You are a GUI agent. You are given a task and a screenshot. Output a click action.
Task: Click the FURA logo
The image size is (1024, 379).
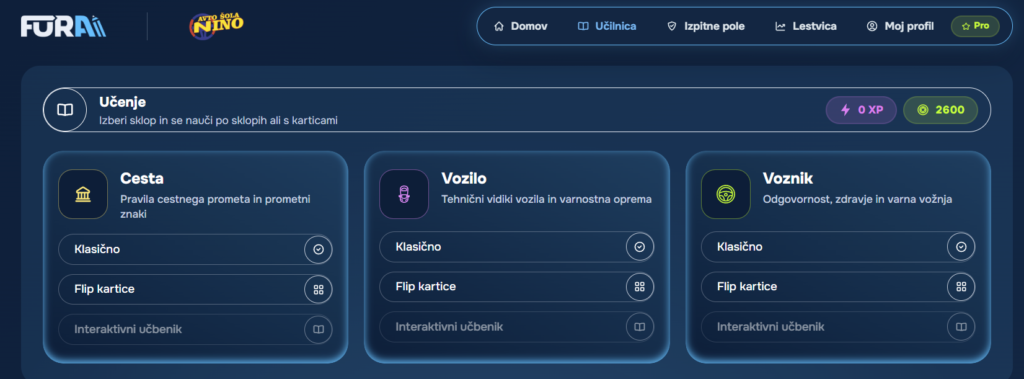pos(63,26)
